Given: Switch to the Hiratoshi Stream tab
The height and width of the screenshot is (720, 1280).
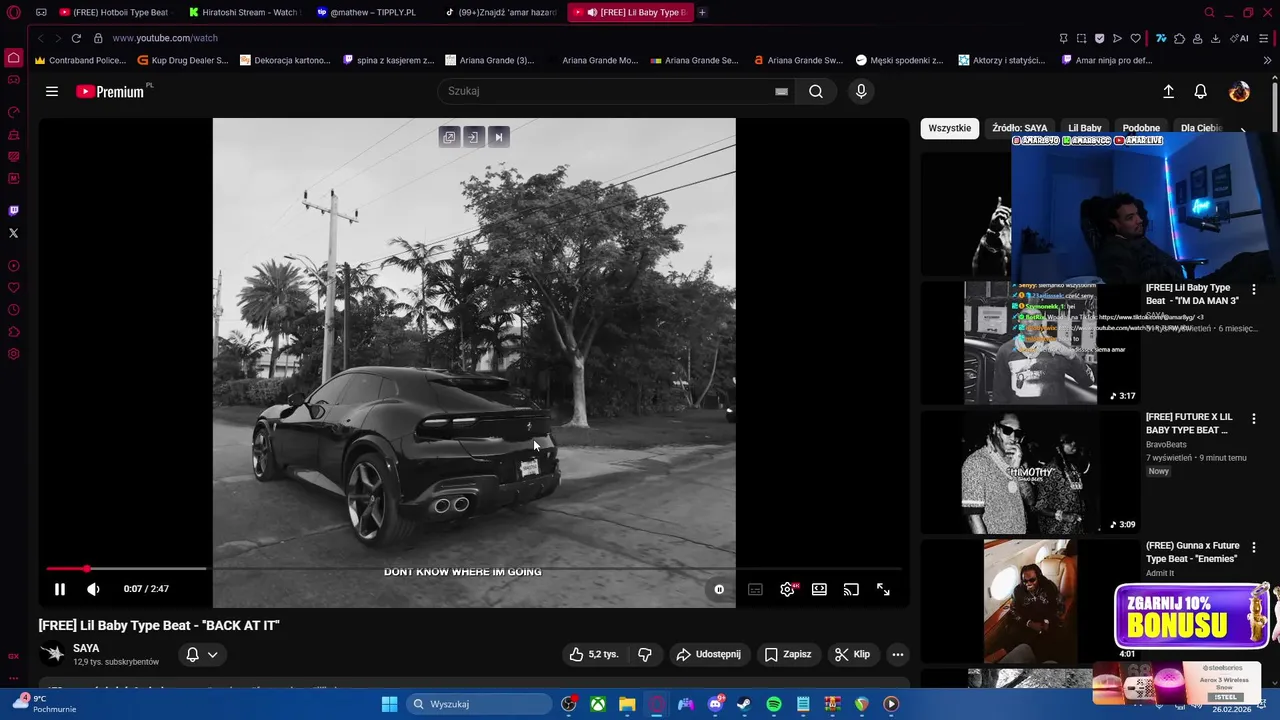Looking at the screenshot, I should click(243, 12).
